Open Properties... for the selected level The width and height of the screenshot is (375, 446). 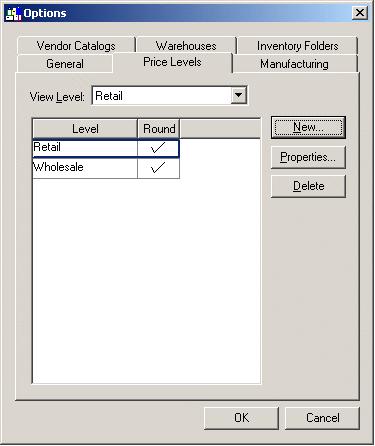coord(308,157)
